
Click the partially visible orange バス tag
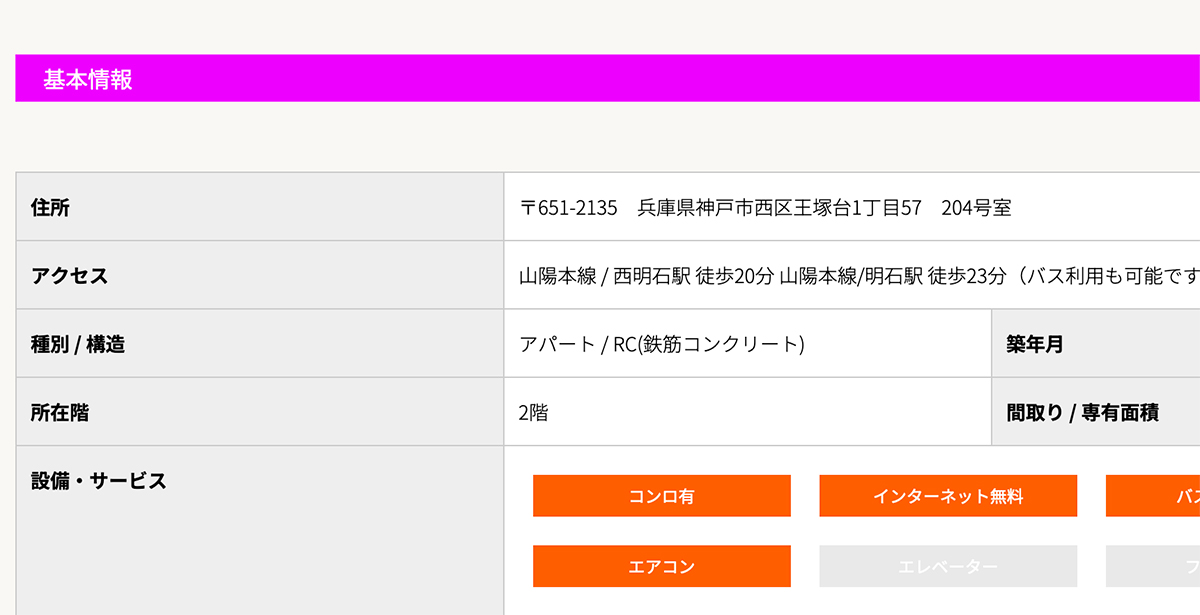click(x=1153, y=496)
